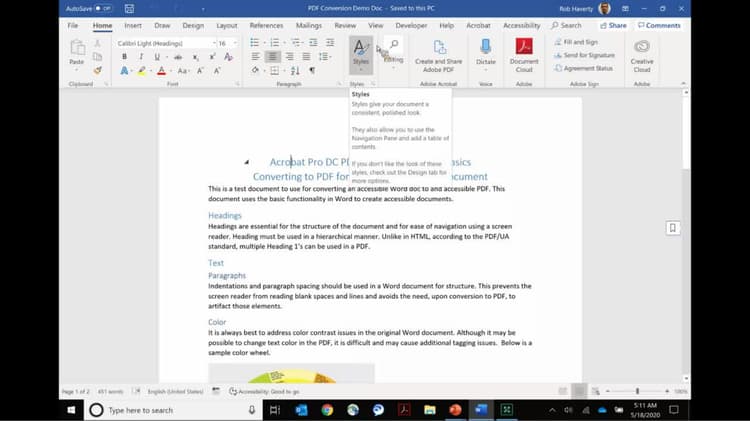Viewport: 750px width, 421px height.
Task: Click Send for Signature
Action: [x=584, y=55]
